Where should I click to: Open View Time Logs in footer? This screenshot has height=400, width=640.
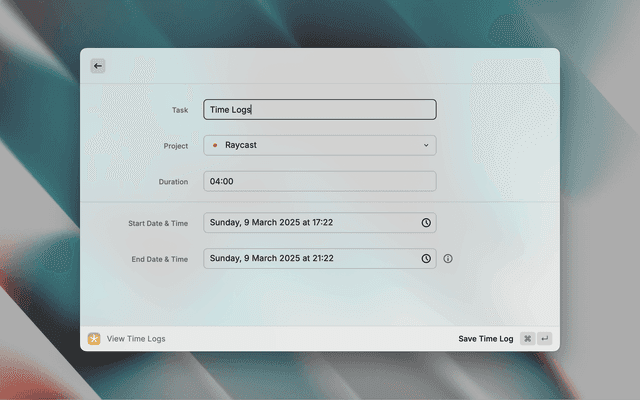(x=136, y=339)
